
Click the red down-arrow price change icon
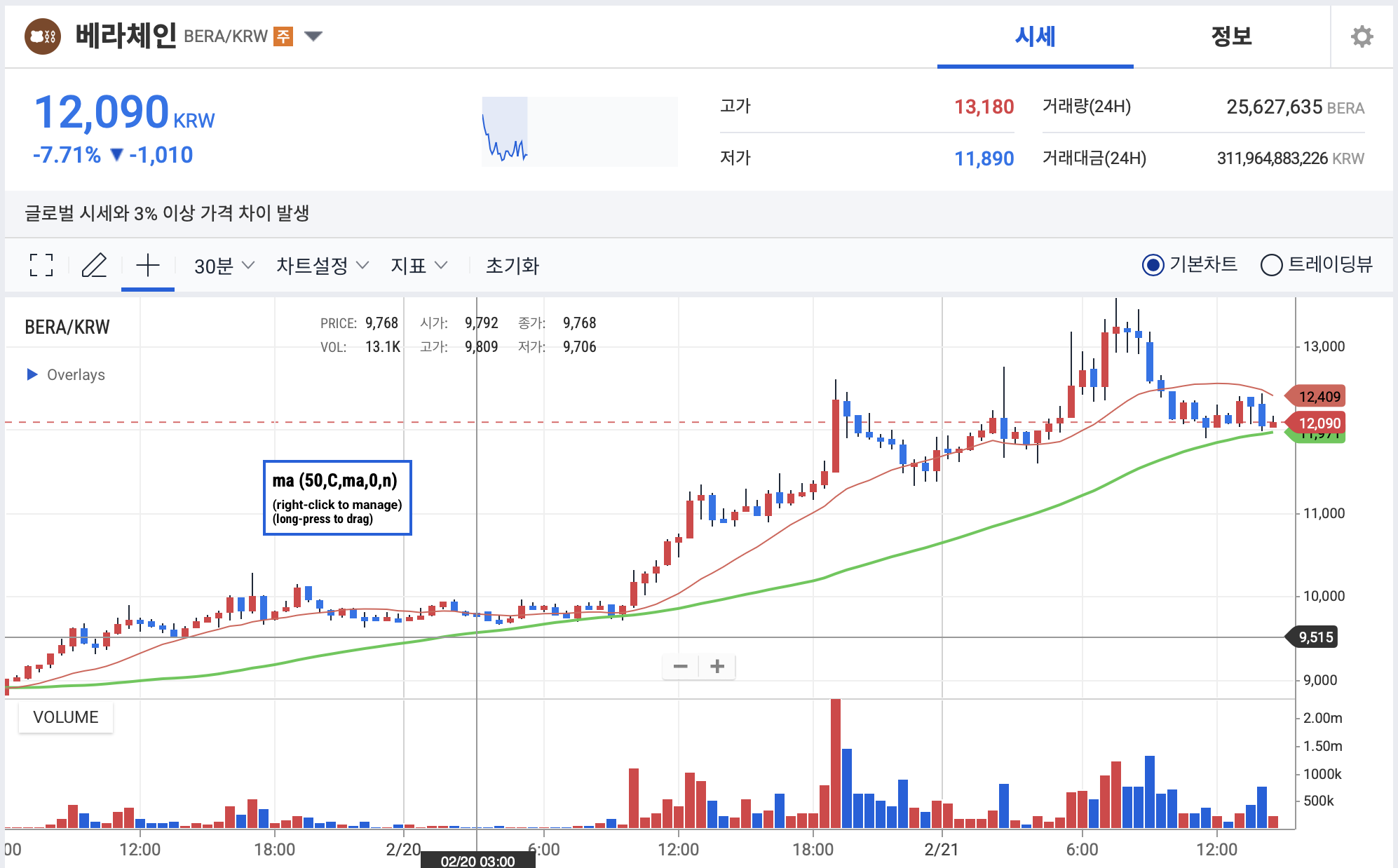116,154
